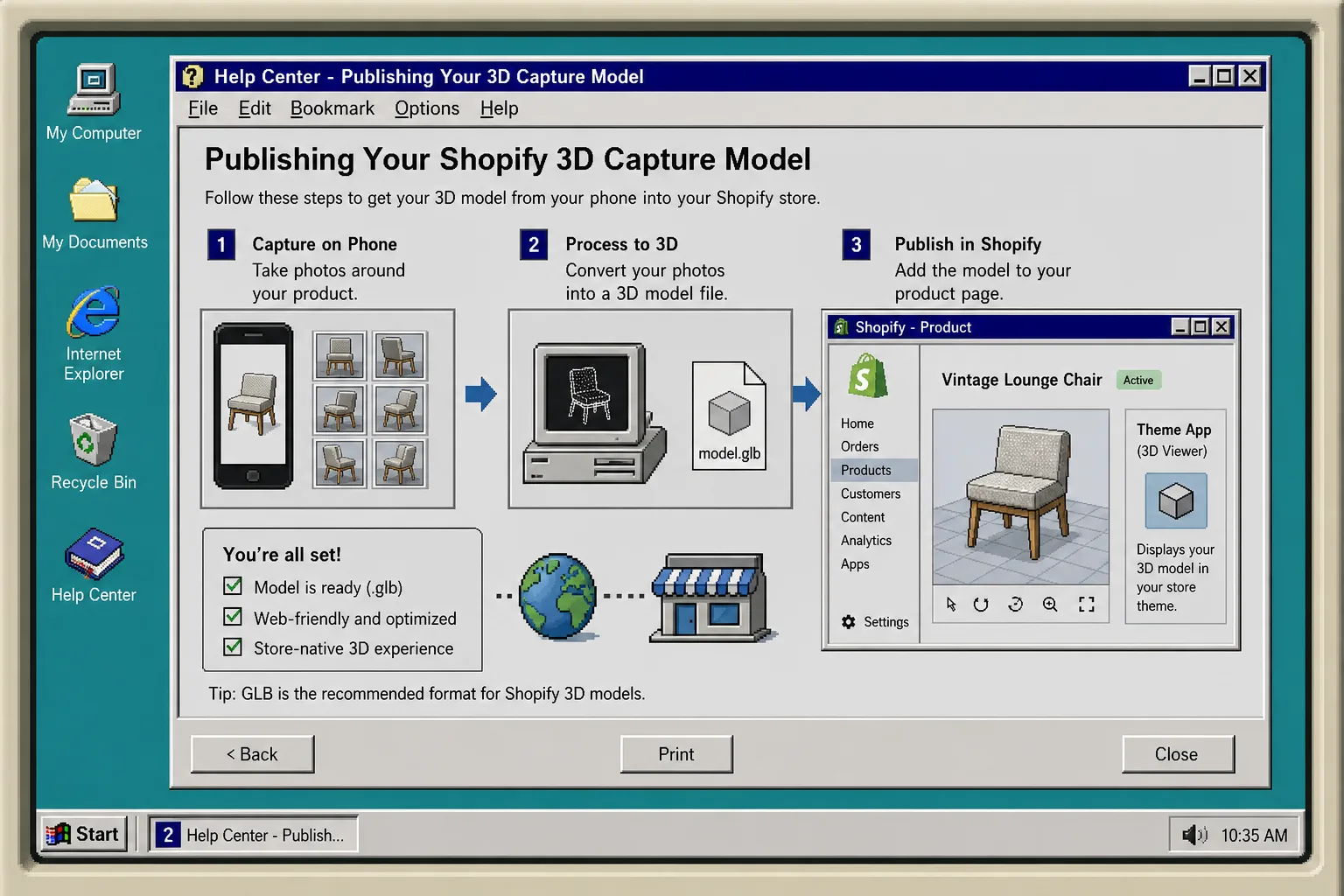Click the globe icon
This screenshot has height=896, width=1344.
[557, 597]
